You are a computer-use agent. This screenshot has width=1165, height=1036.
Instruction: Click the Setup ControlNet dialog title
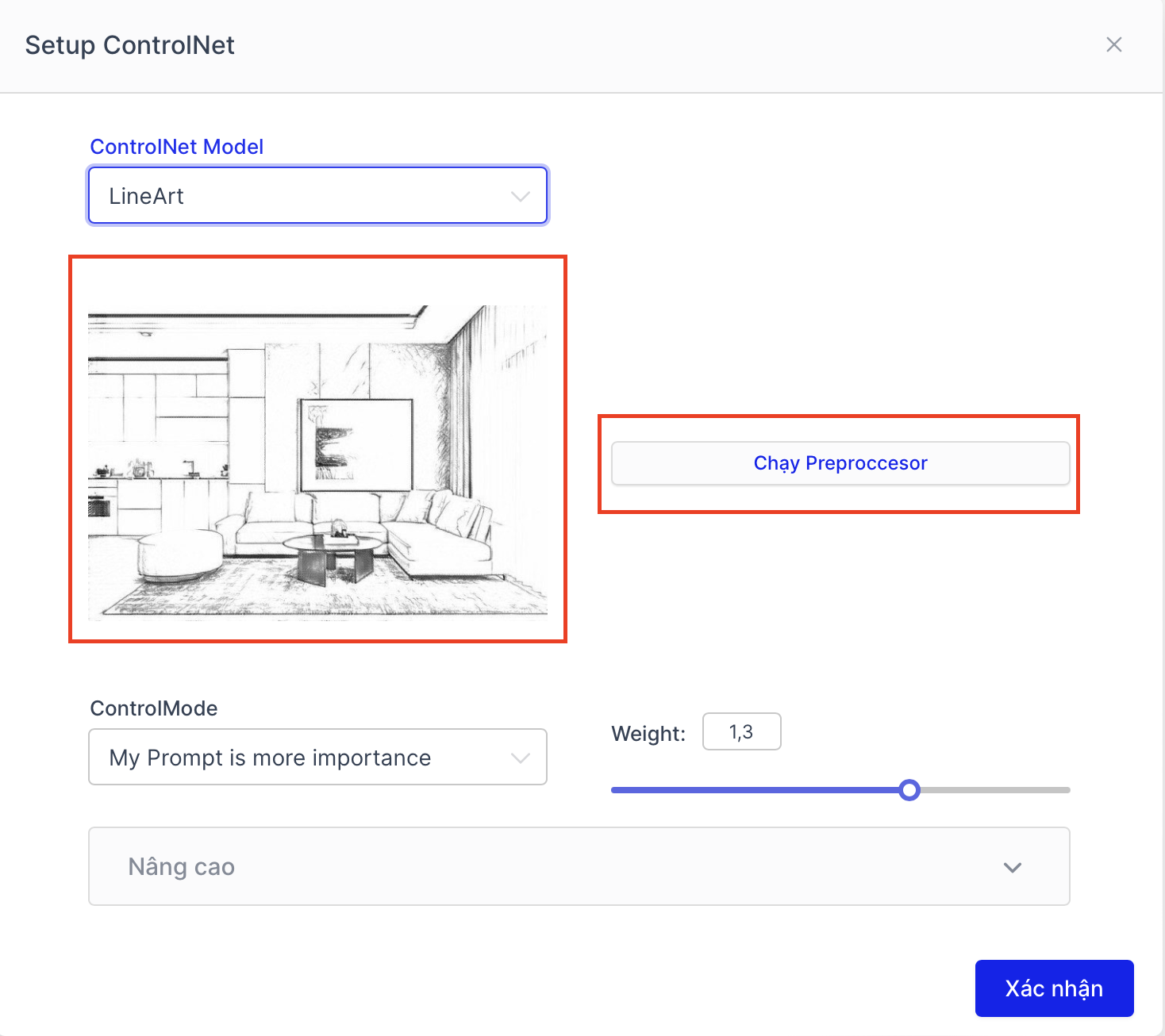pyautogui.click(x=129, y=45)
